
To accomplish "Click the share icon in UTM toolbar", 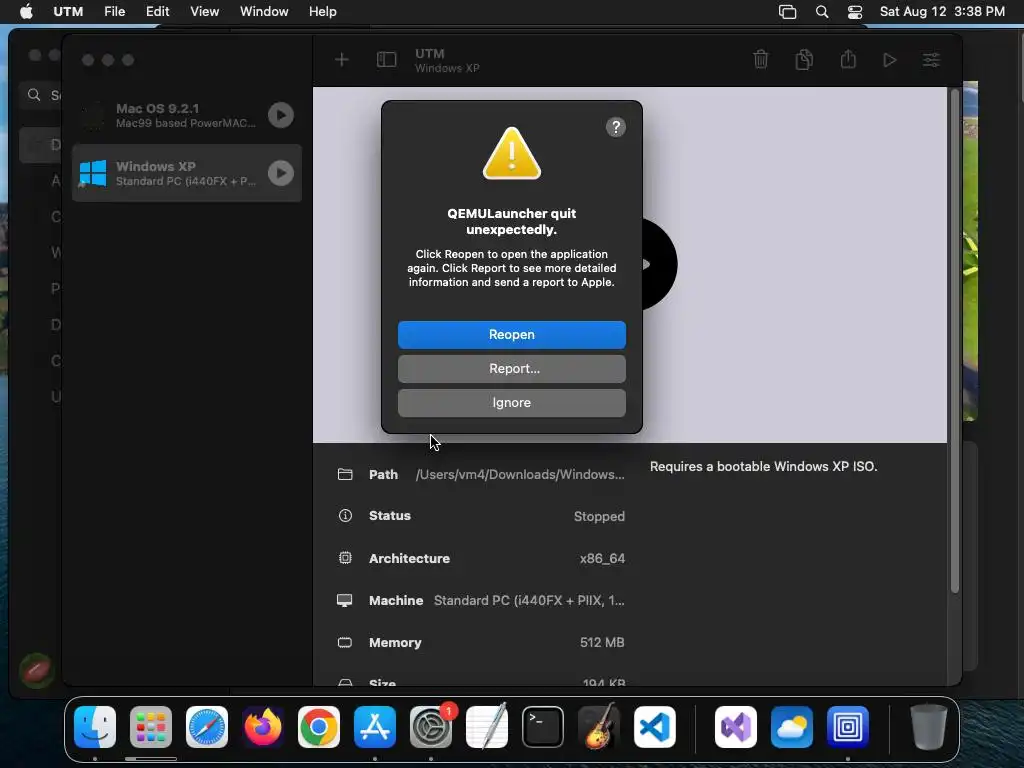I will click(848, 59).
